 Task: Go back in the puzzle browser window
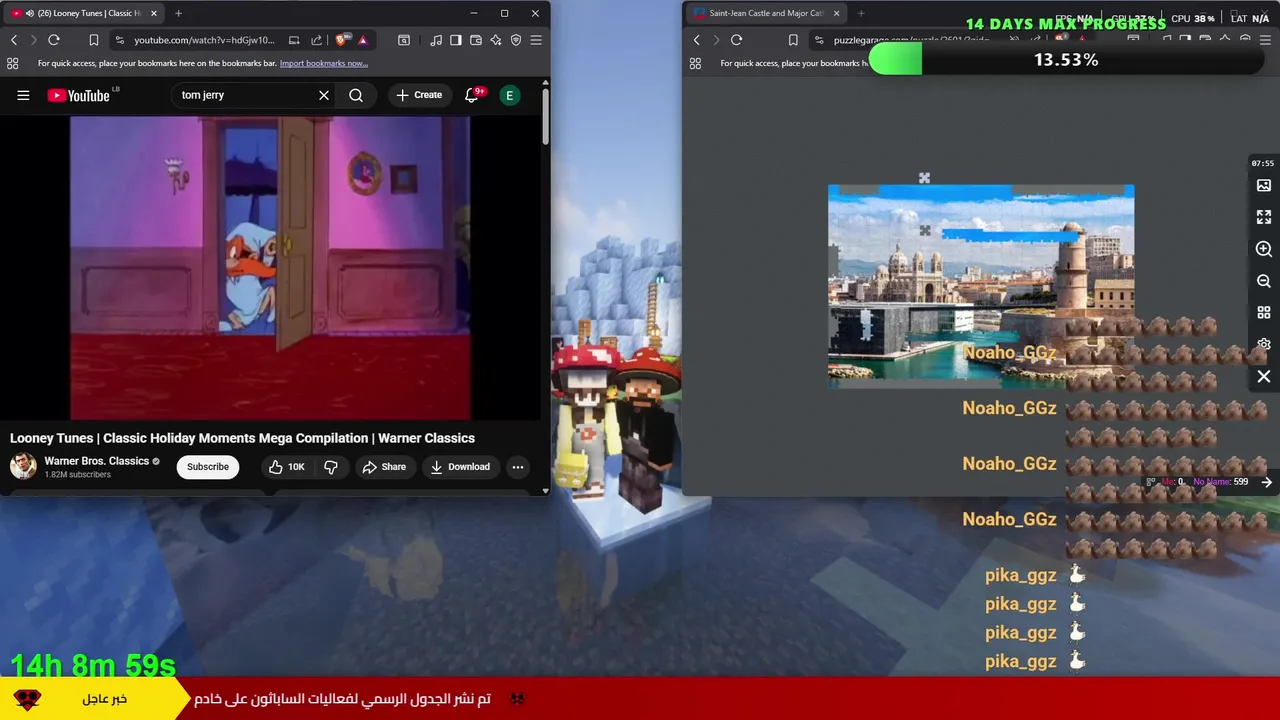[x=697, y=40]
